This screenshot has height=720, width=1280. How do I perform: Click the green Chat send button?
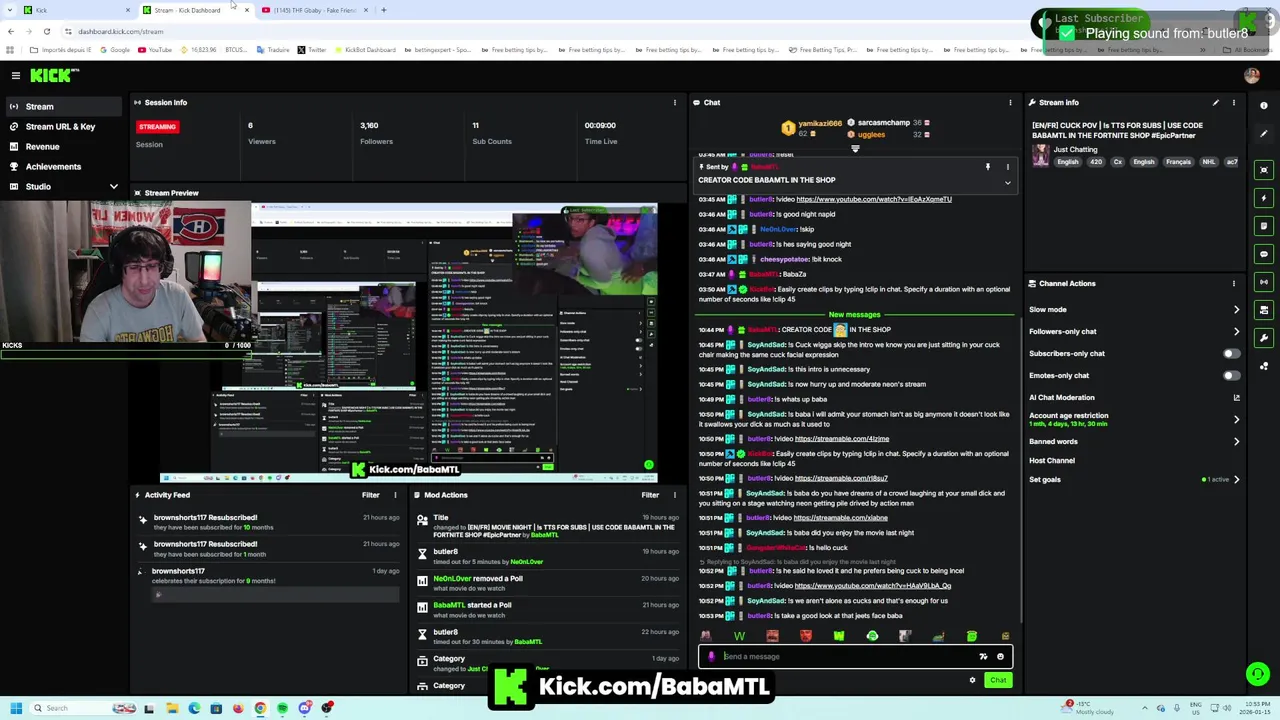click(x=998, y=680)
